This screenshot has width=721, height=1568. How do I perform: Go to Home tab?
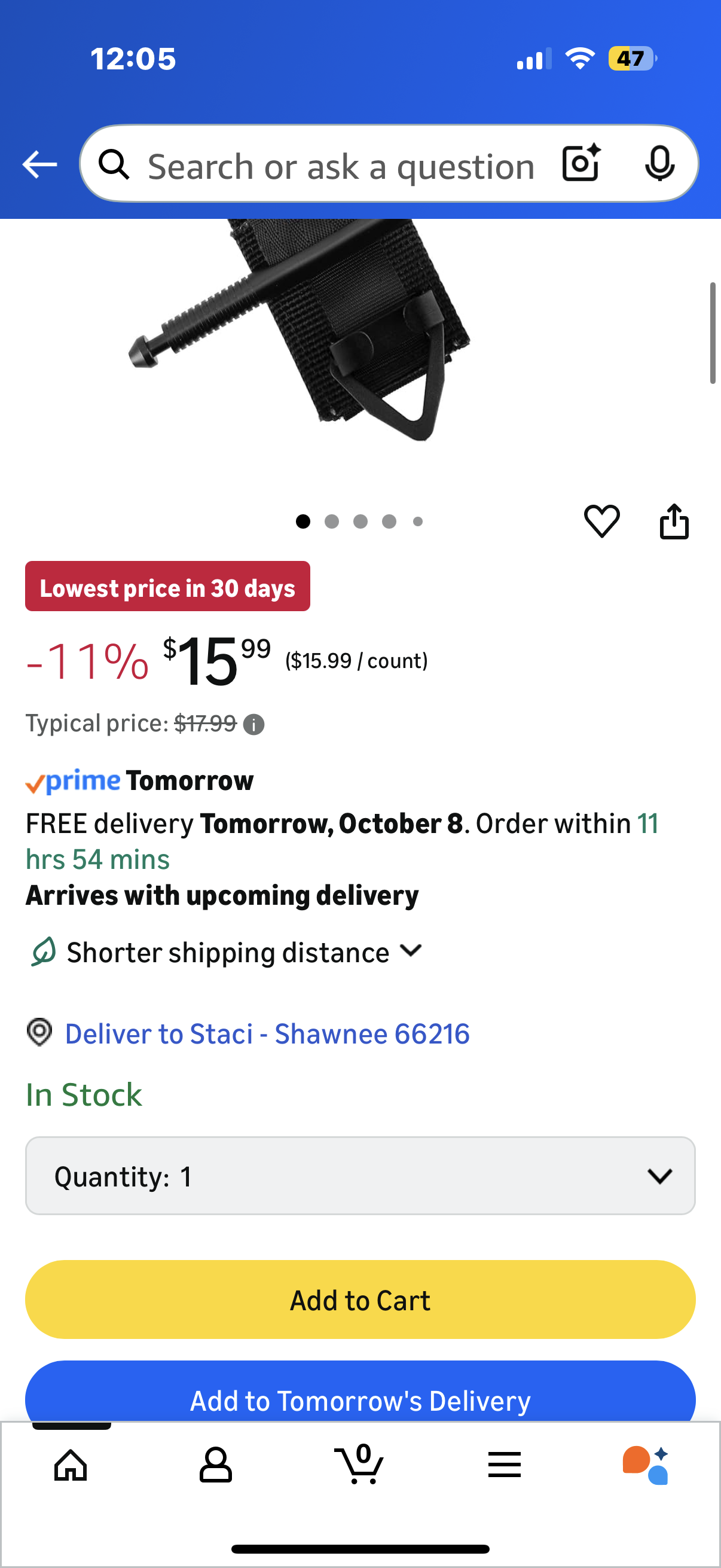(x=71, y=1465)
